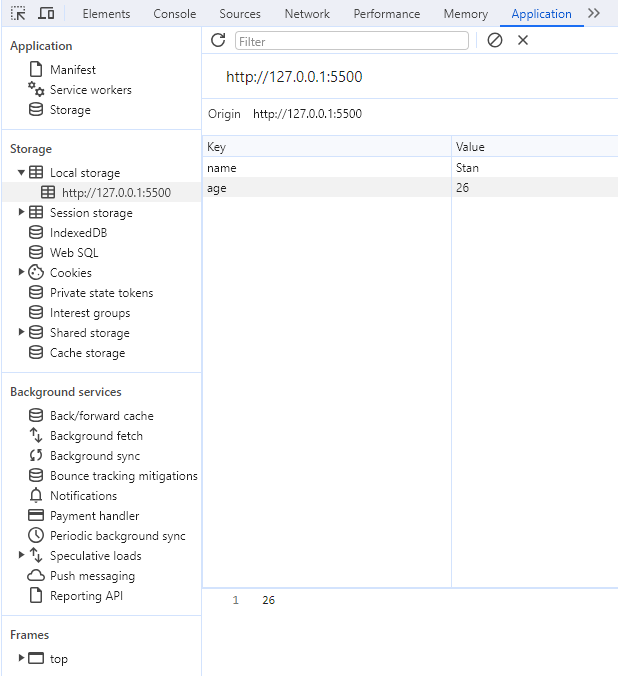Collapse the Local storage tree node
The image size is (618, 676).
pyautogui.click(x=21, y=172)
